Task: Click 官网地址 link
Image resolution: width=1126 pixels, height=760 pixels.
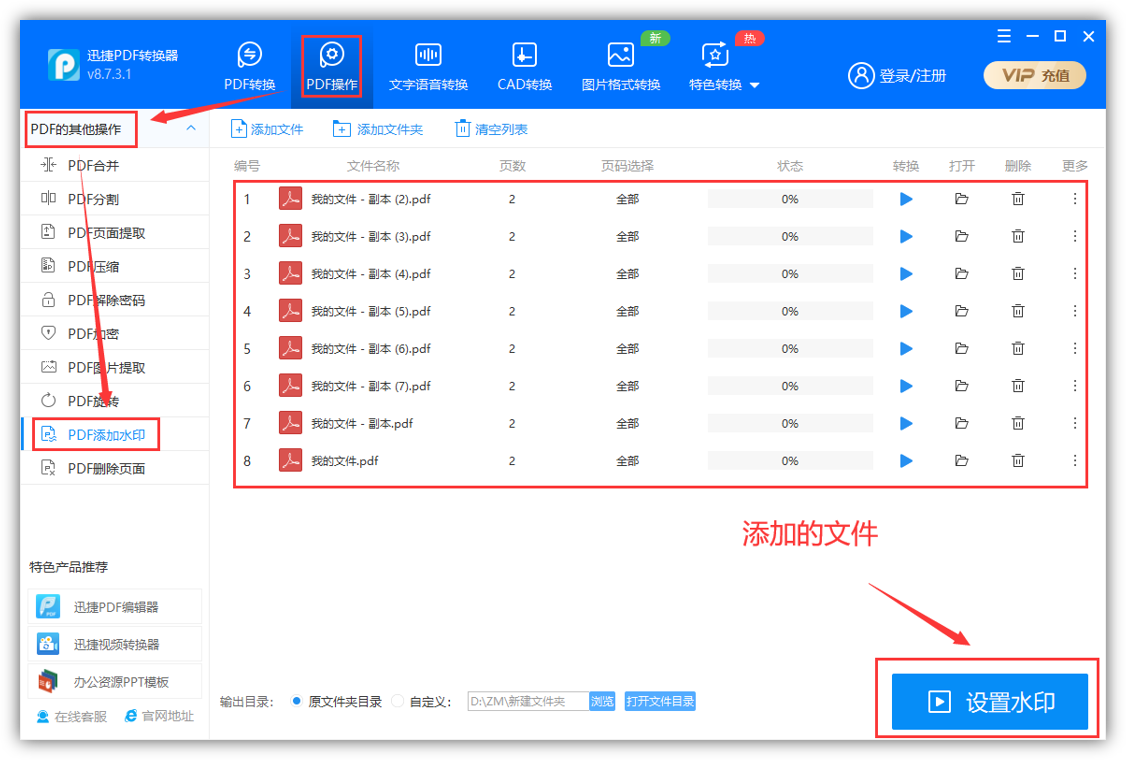Action: tap(159, 716)
